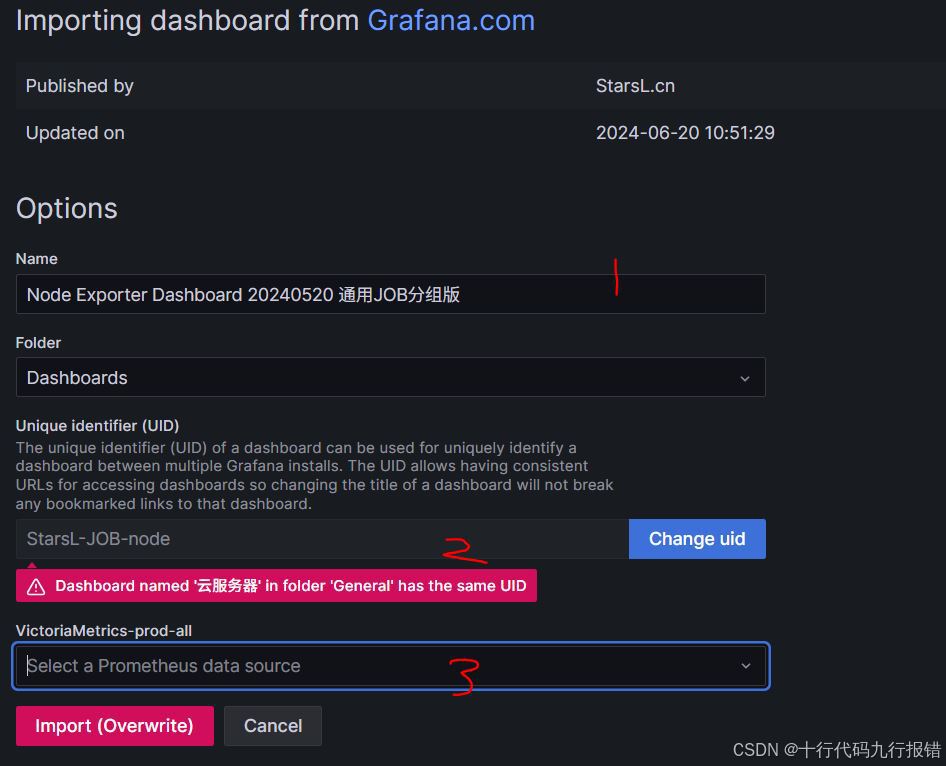Click the StarsL.cn publisher text

coord(635,86)
